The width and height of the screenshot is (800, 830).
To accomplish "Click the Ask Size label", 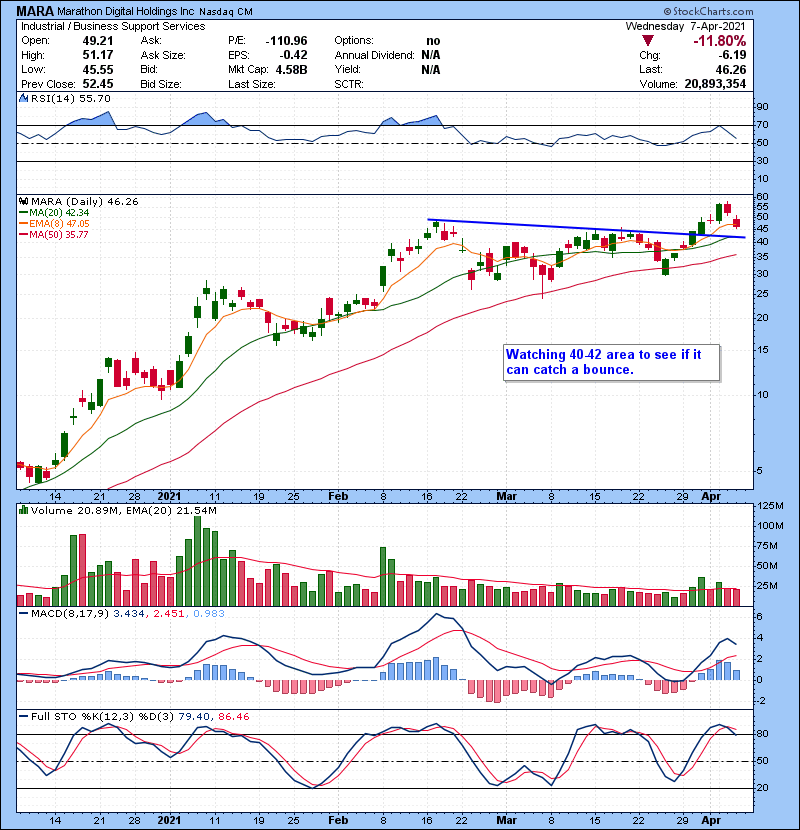I will (x=163, y=55).
